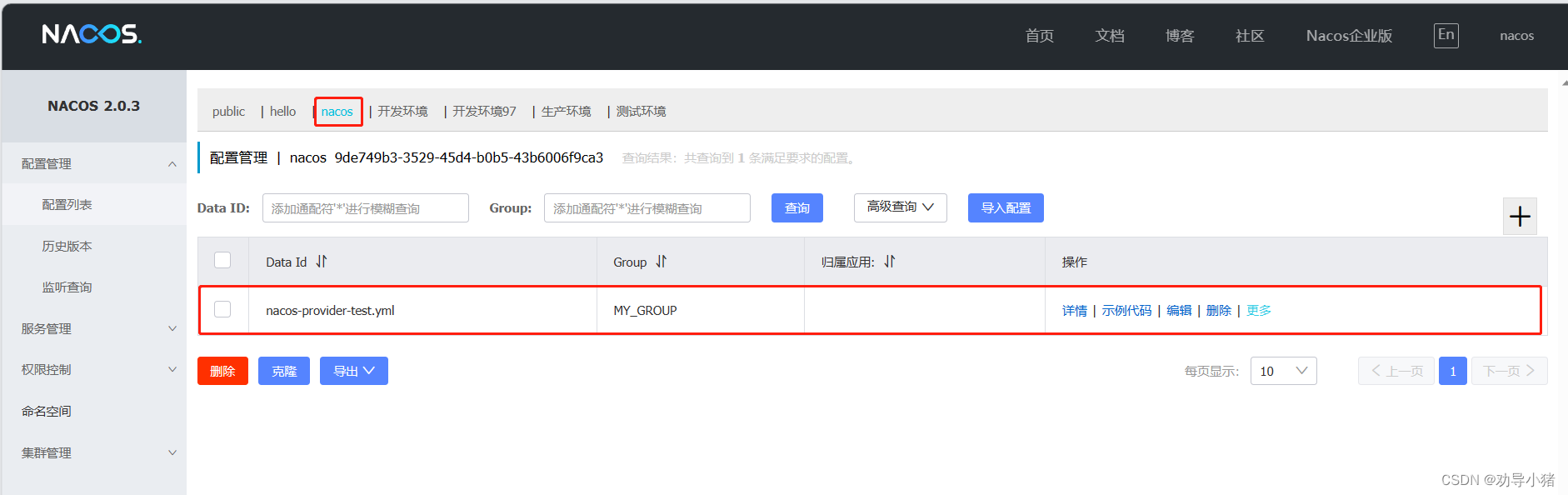Open 更多 actions for nacos-provider-test.yml

1259,310
